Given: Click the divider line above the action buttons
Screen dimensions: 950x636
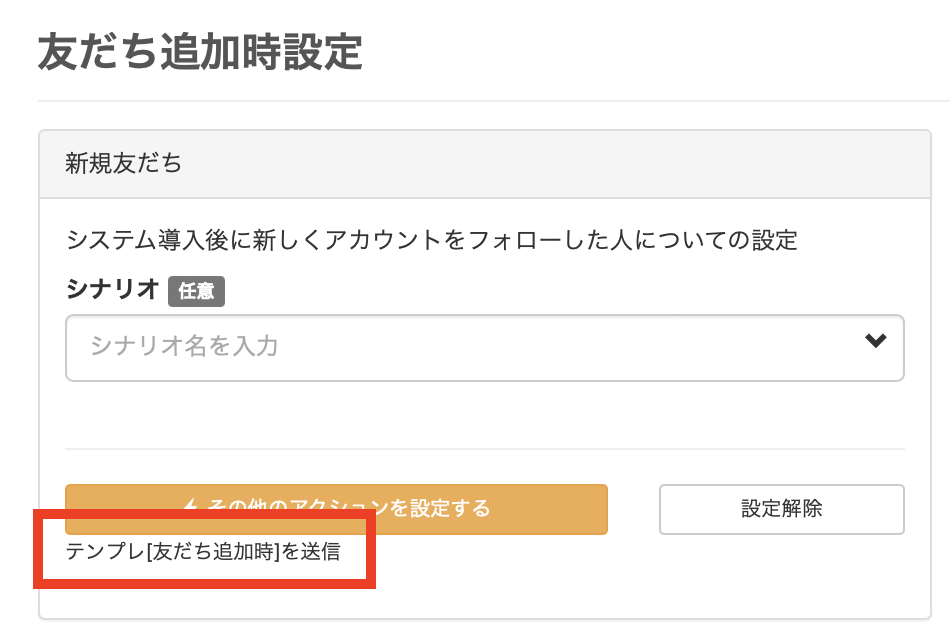Looking at the screenshot, I should [x=485, y=449].
